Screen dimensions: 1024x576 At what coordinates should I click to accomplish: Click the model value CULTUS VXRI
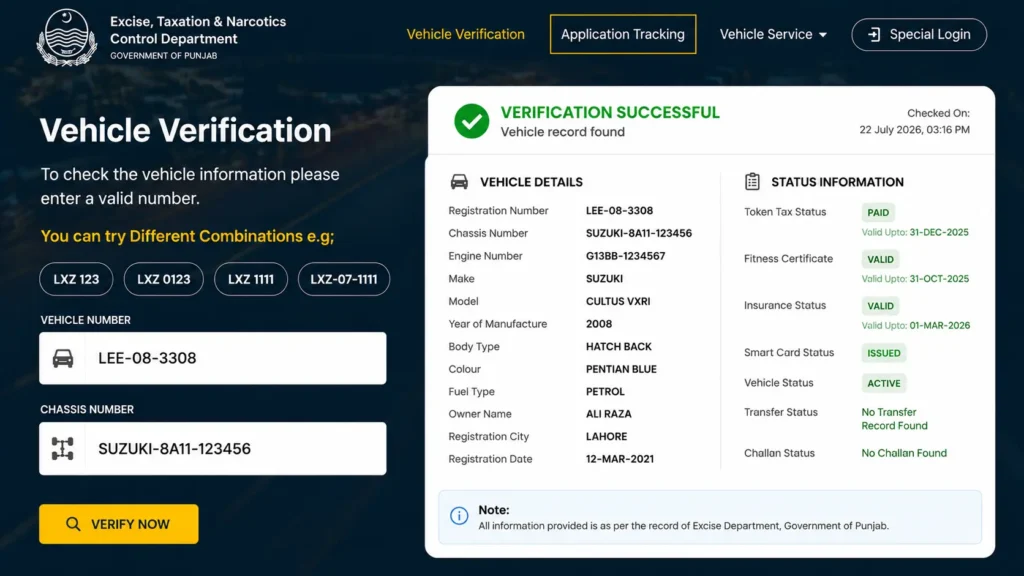pos(618,301)
